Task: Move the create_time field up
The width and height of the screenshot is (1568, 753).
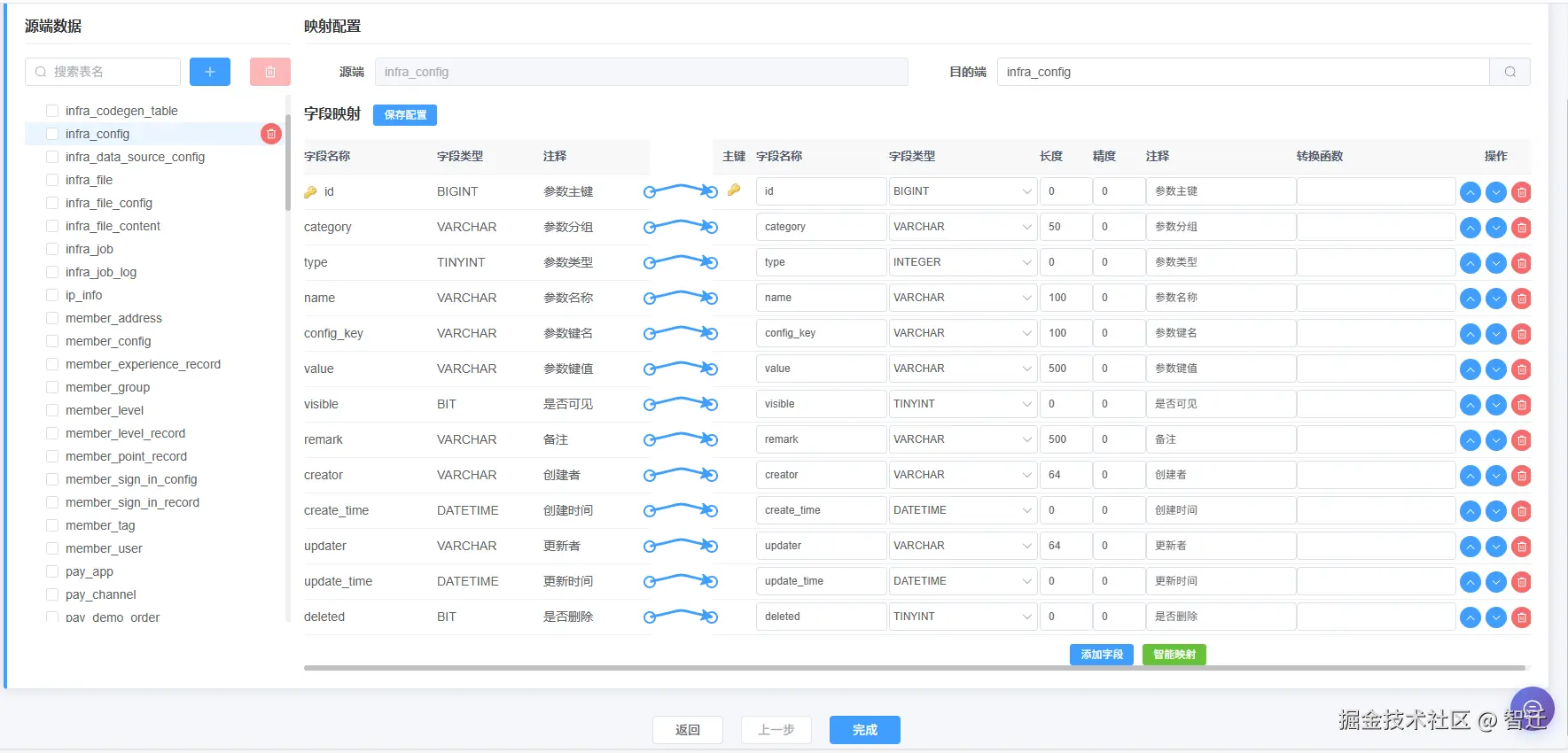Action: tap(1470, 511)
